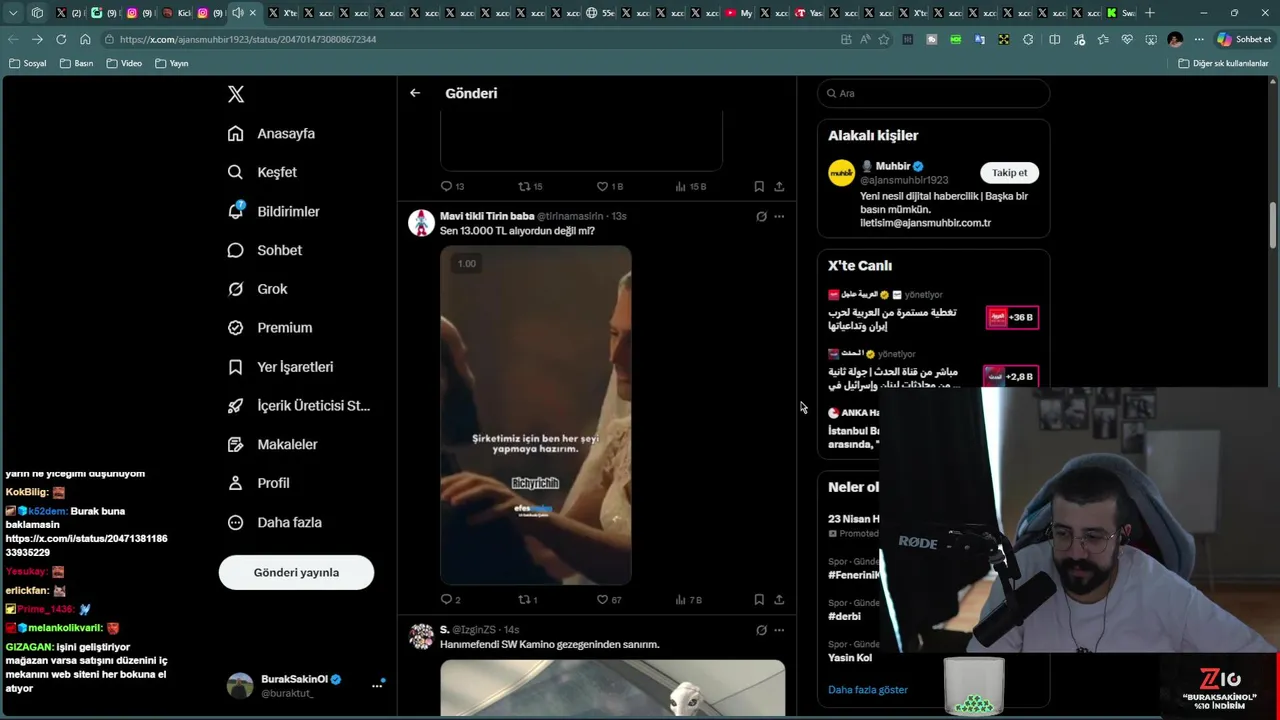Mute the tab playing audio

[x=238, y=13]
